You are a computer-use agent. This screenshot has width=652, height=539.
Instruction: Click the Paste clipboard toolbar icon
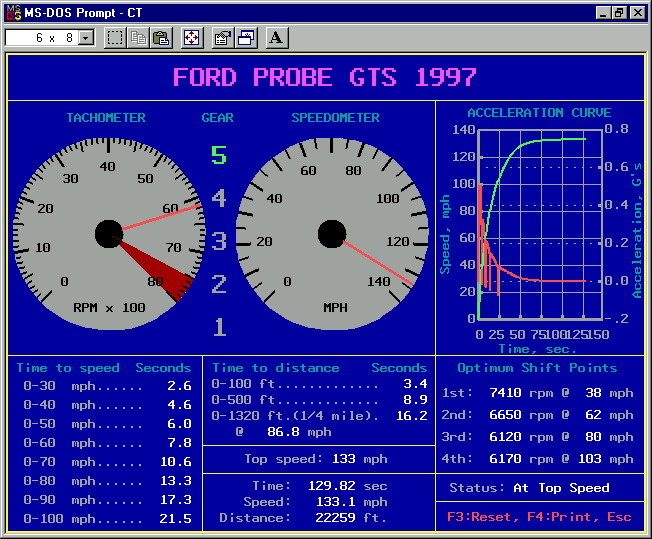coord(161,38)
